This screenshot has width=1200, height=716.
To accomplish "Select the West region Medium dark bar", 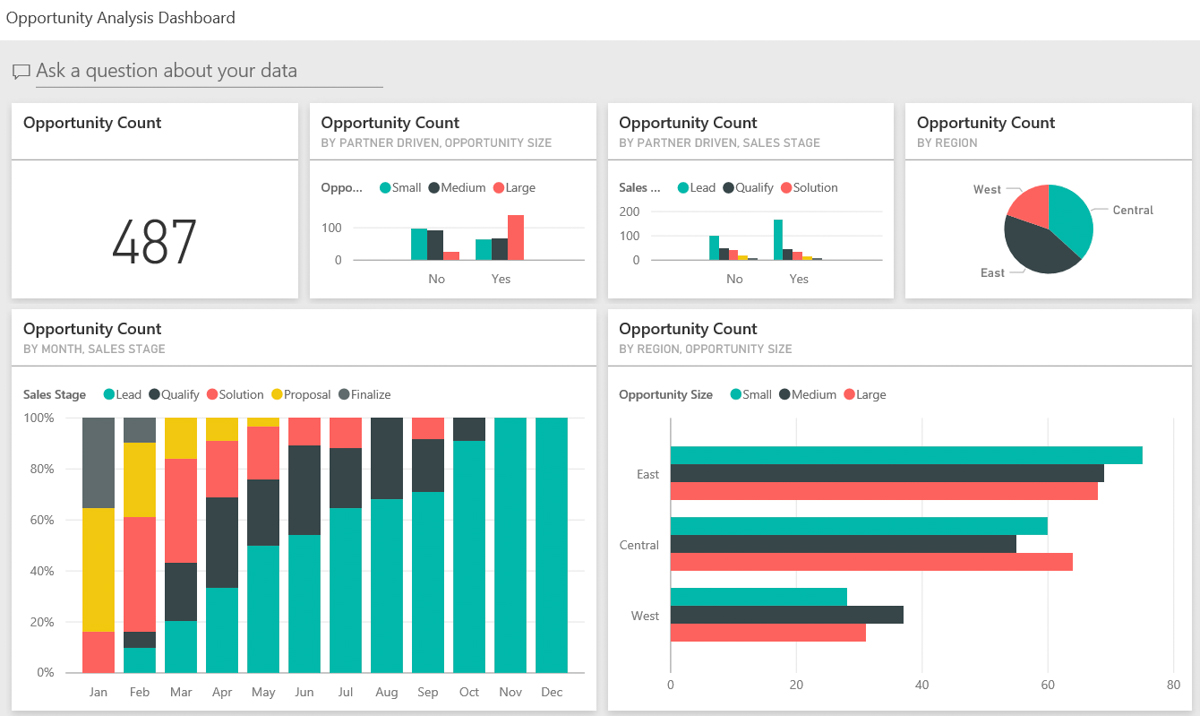I will pyautogui.click(x=786, y=615).
